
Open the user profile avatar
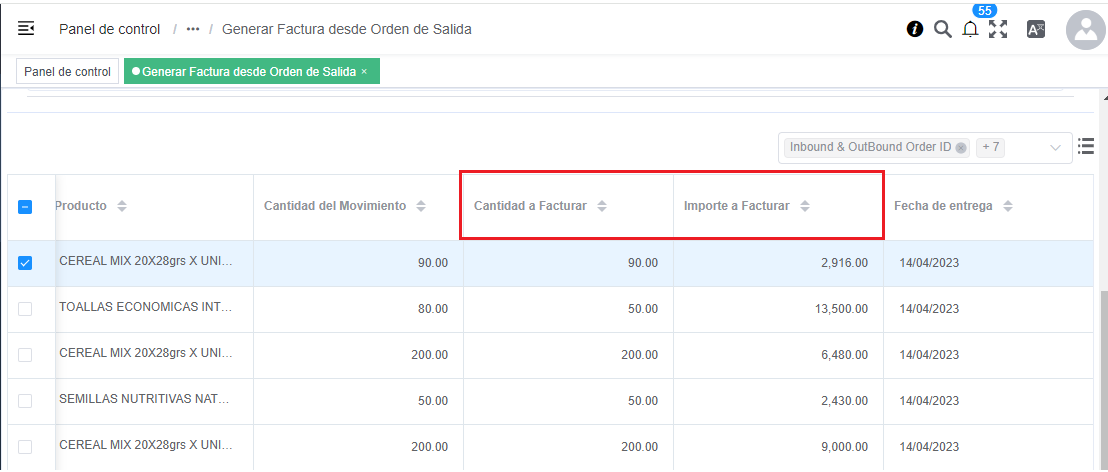(x=1085, y=30)
